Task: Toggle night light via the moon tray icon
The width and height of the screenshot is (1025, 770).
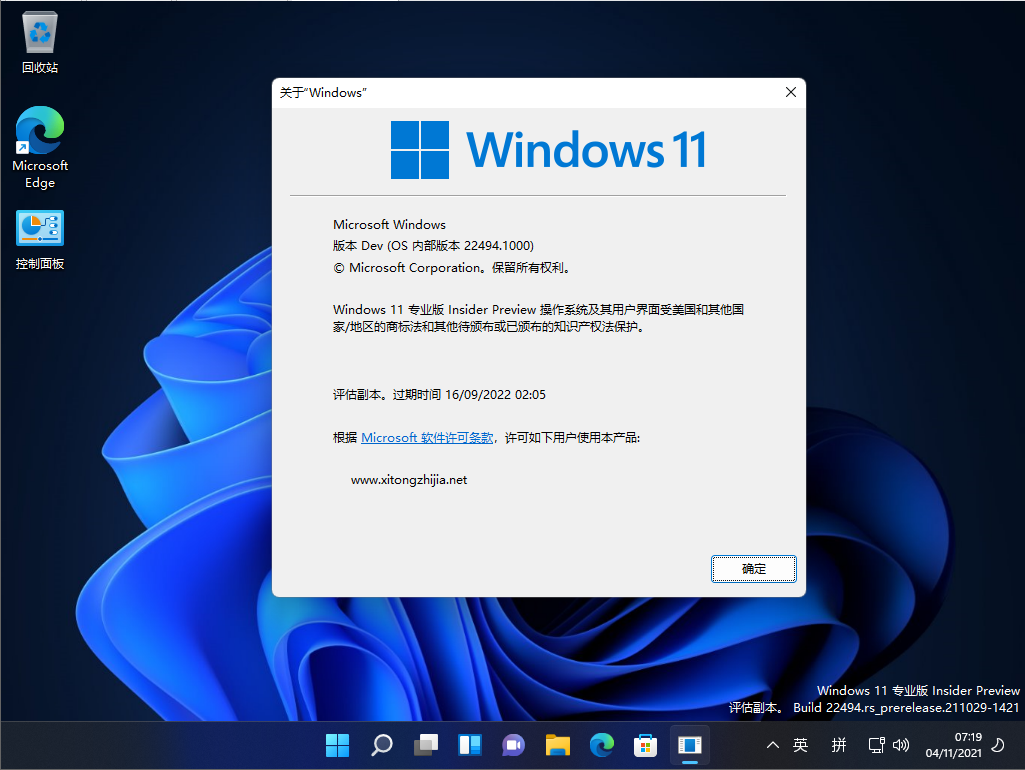Action: click(x=997, y=745)
